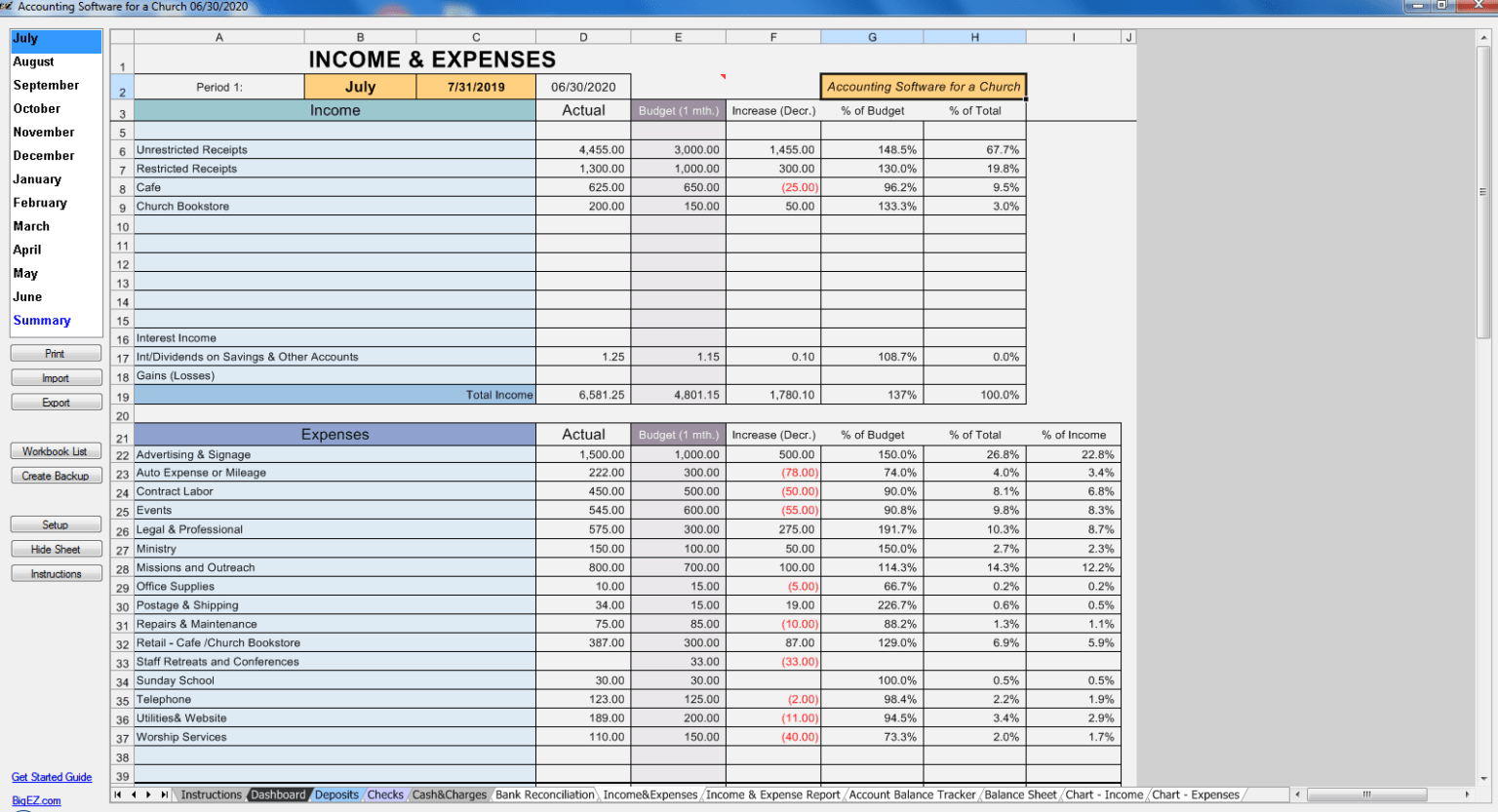This screenshot has width=1498, height=812.
Task: Click the first-sheet navigation arrow icon
Action: tap(119, 794)
